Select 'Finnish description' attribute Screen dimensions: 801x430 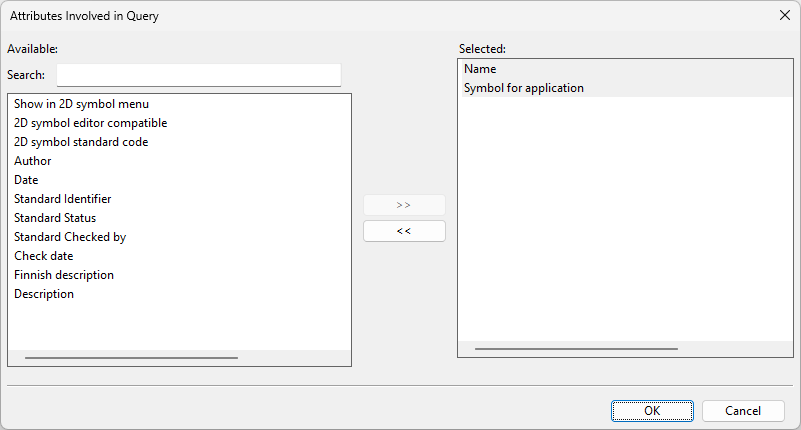(64, 275)
